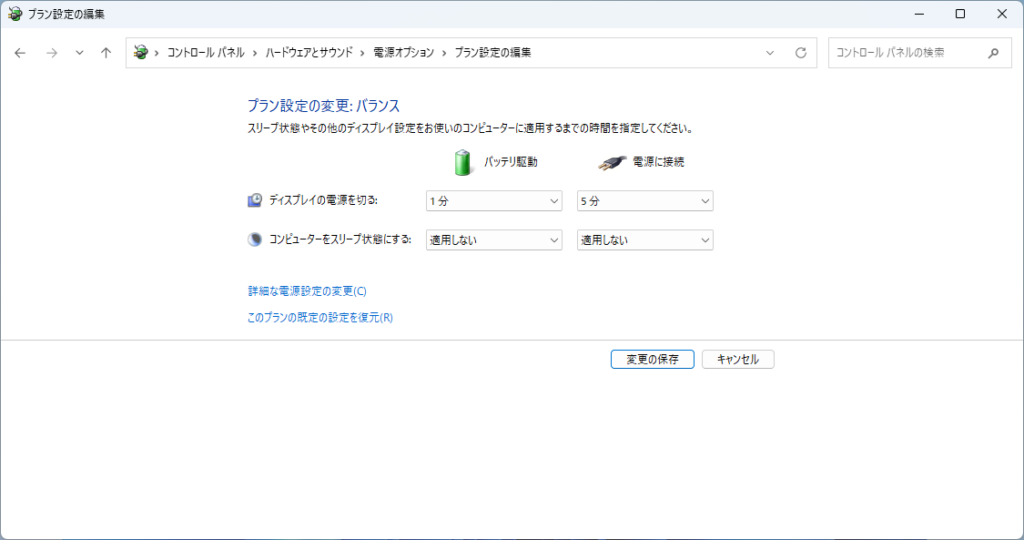This screenshot has height=540, width=1024.
Task: Open the battery display-off dropdown showing 1 分
Action: tap(494, 201)
